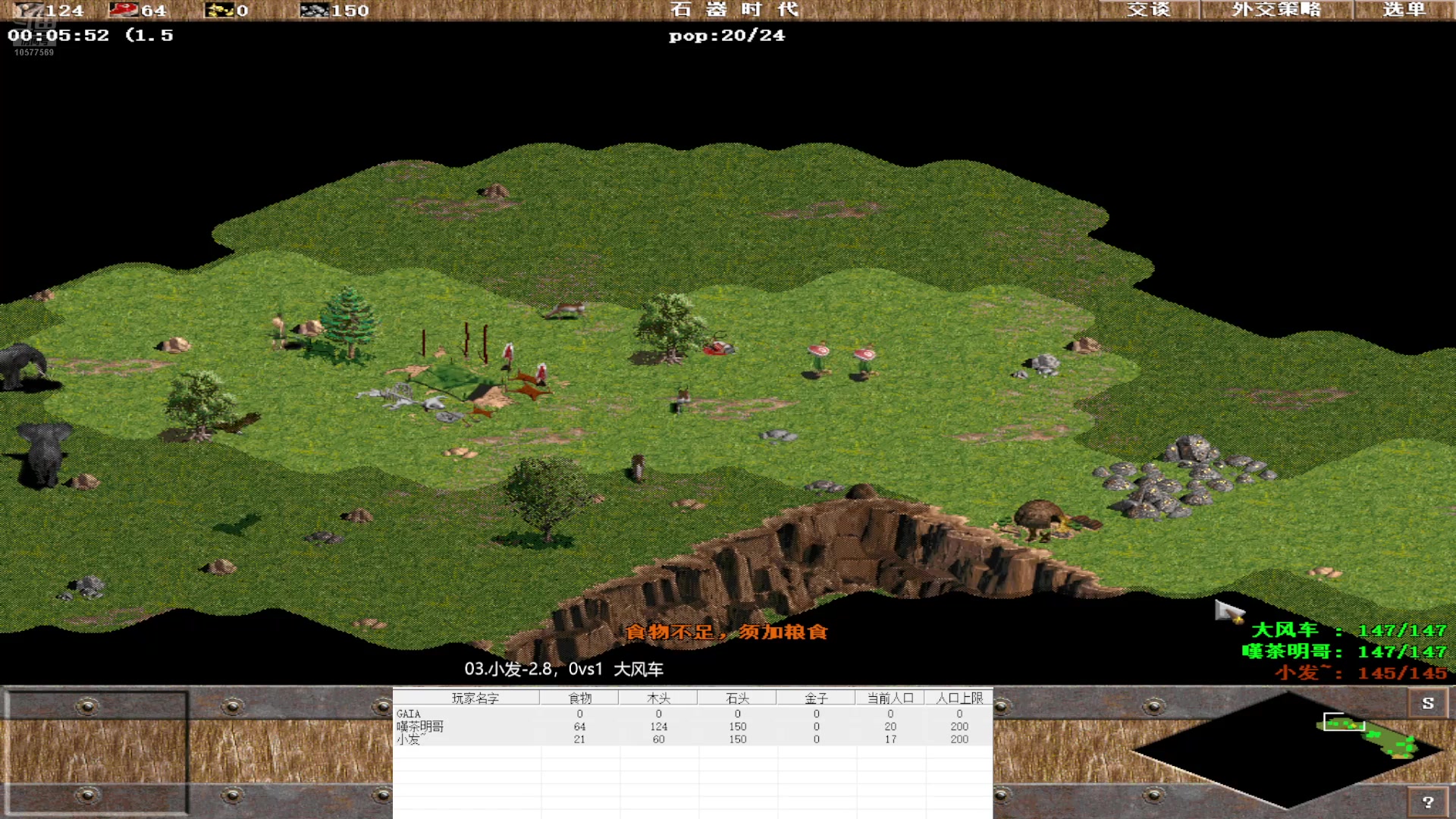Click the stone resource icon
The height and width of the screenshot is (819, 1456).
(314, 10)
